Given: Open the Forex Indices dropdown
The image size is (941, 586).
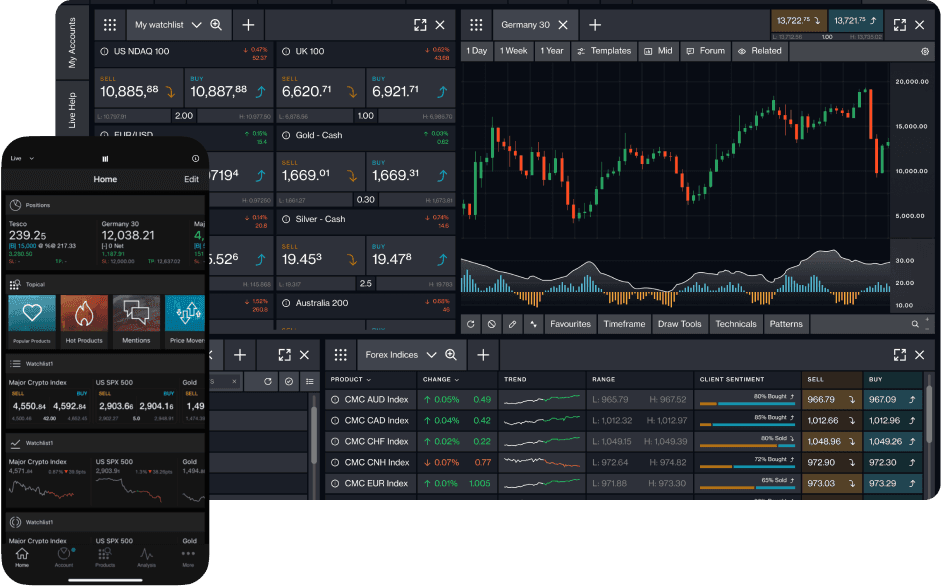Looking at the screenshot, I should pyautogui.click(x=412, y=354).
